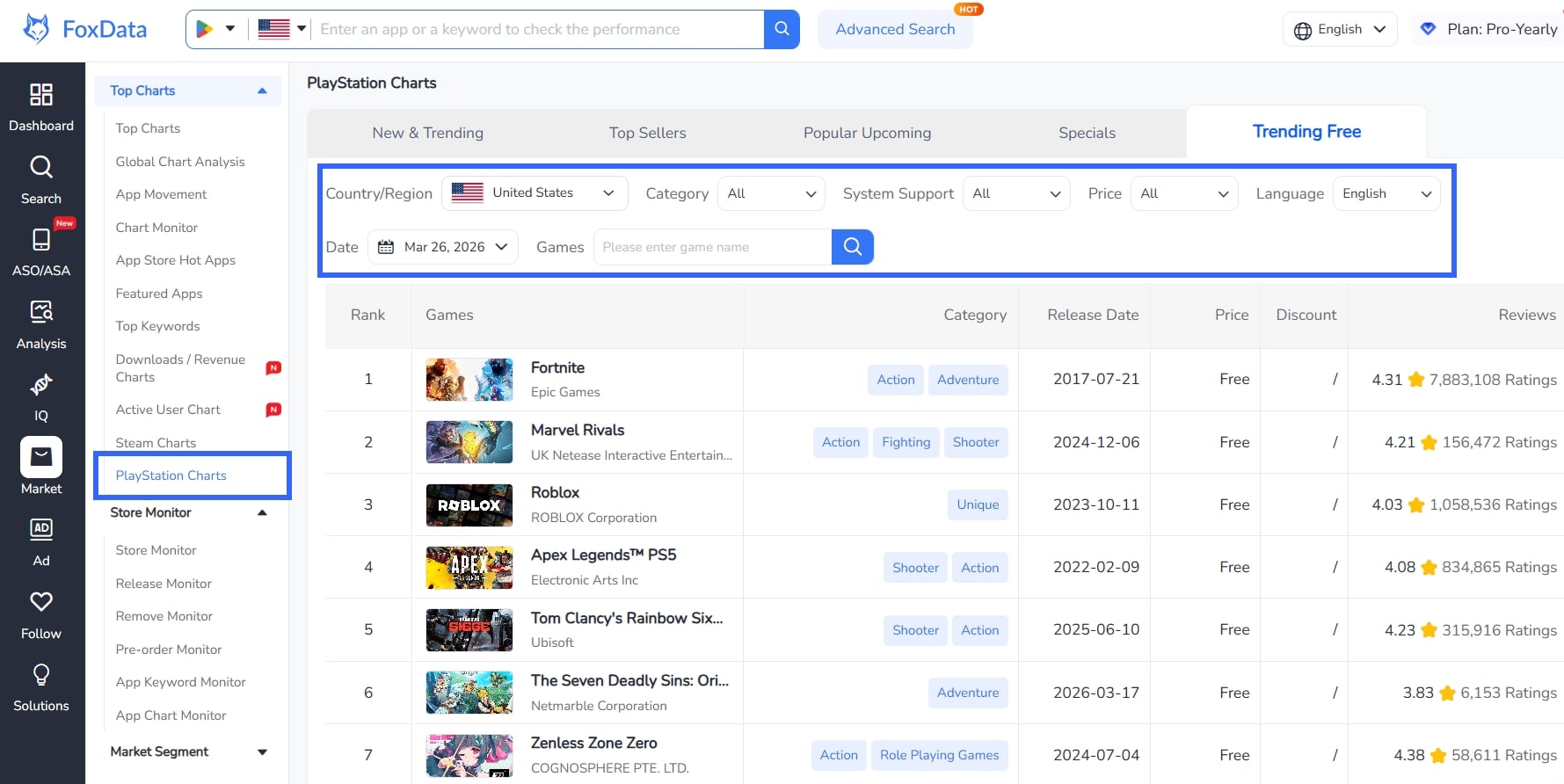Open Featured Apps in sidebar
Viewport: 1564px width, 784px height.
coord(159,294)
